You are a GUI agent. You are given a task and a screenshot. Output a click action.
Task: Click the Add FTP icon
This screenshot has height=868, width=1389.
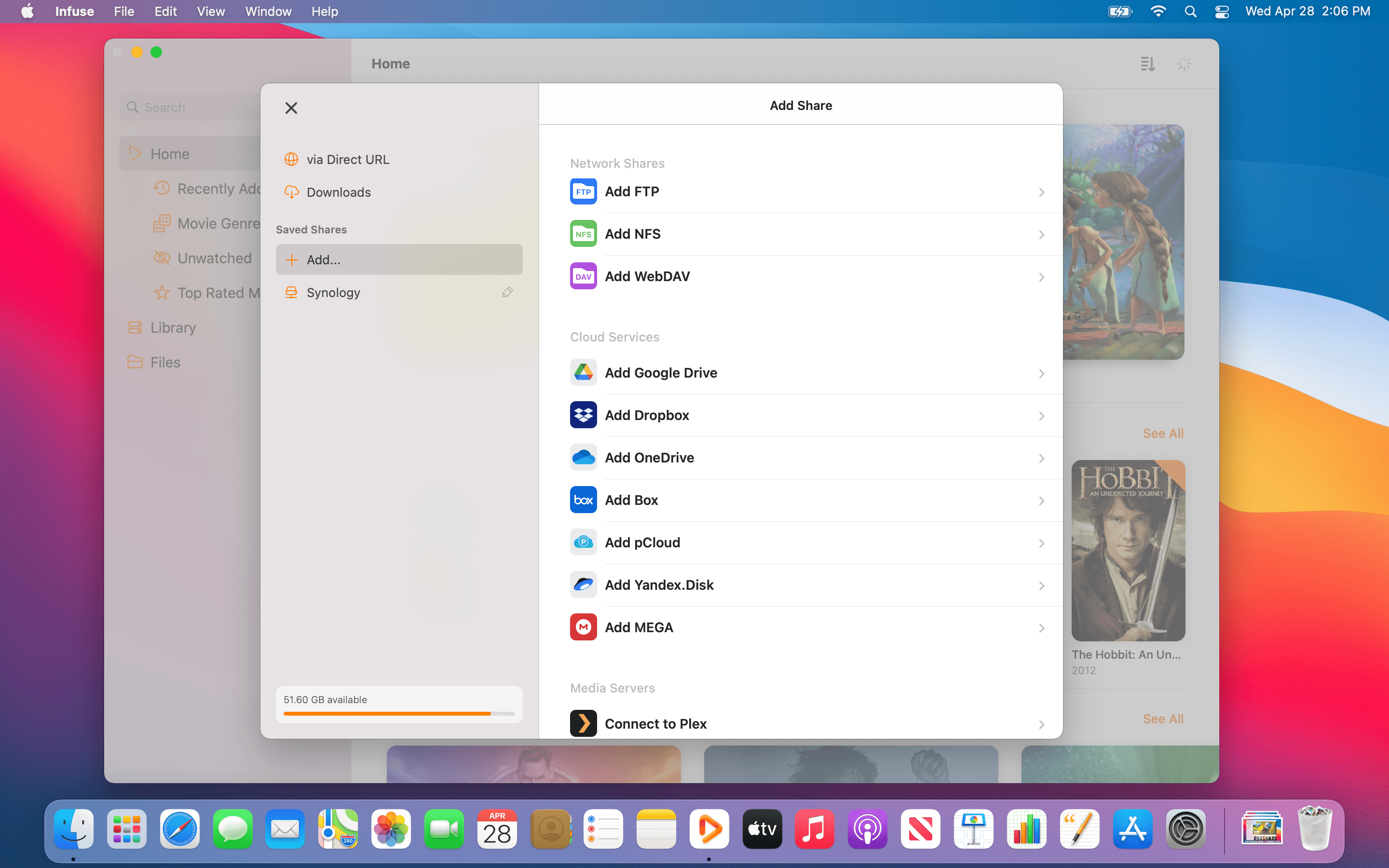click(583, 191)
